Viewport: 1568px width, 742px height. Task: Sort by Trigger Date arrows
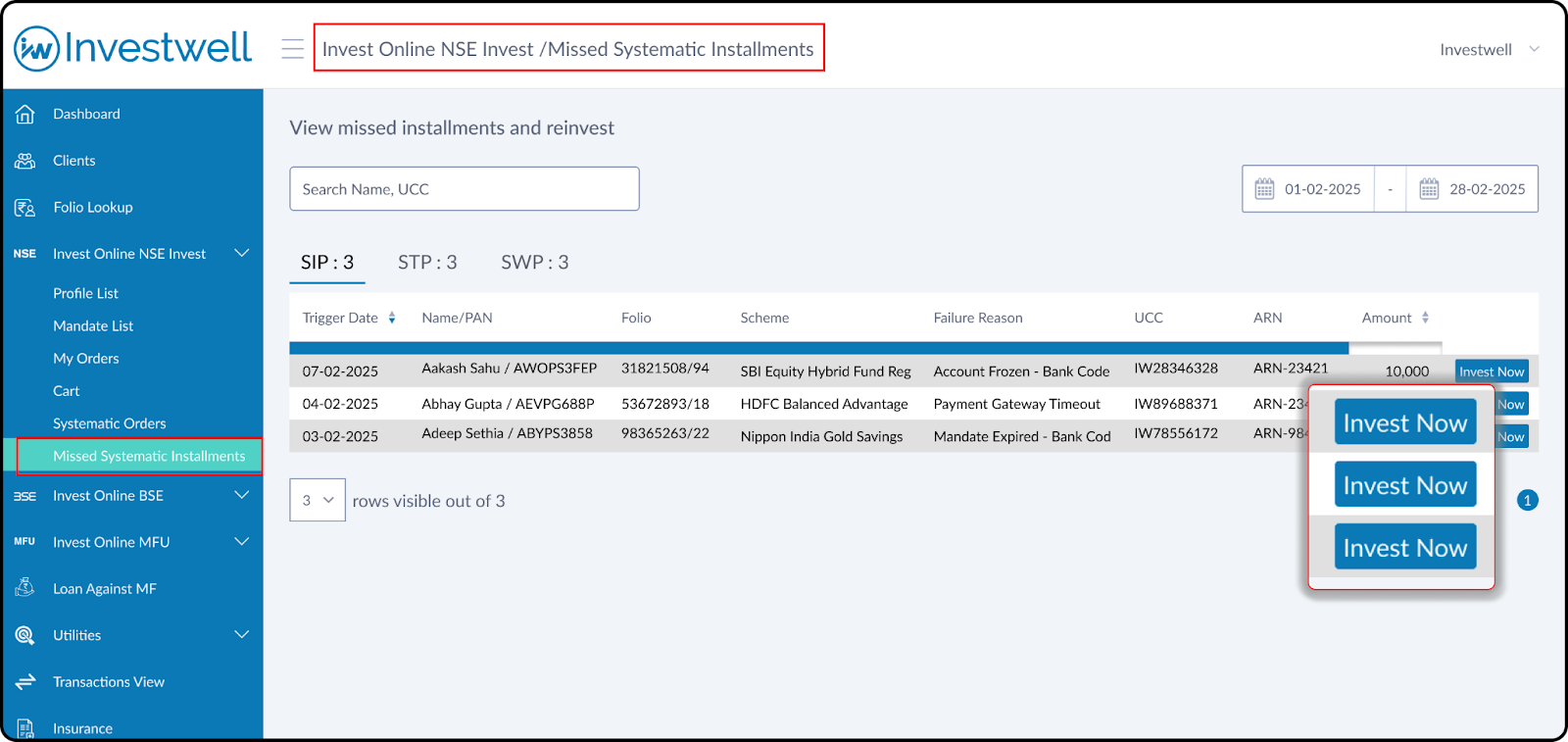pyautogui.click(x=392, y=318)
